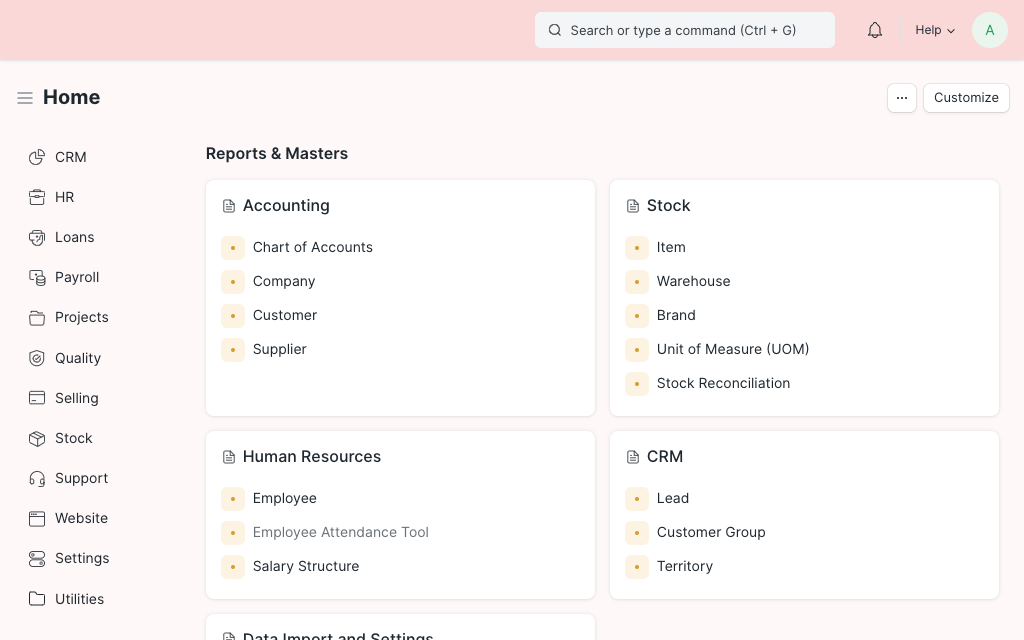Go to Selling in the sidebar

76,398
